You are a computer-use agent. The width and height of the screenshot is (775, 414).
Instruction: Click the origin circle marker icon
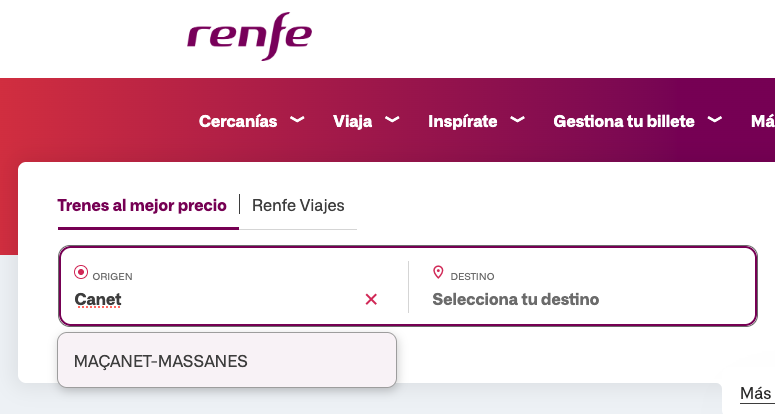[81, 272]
